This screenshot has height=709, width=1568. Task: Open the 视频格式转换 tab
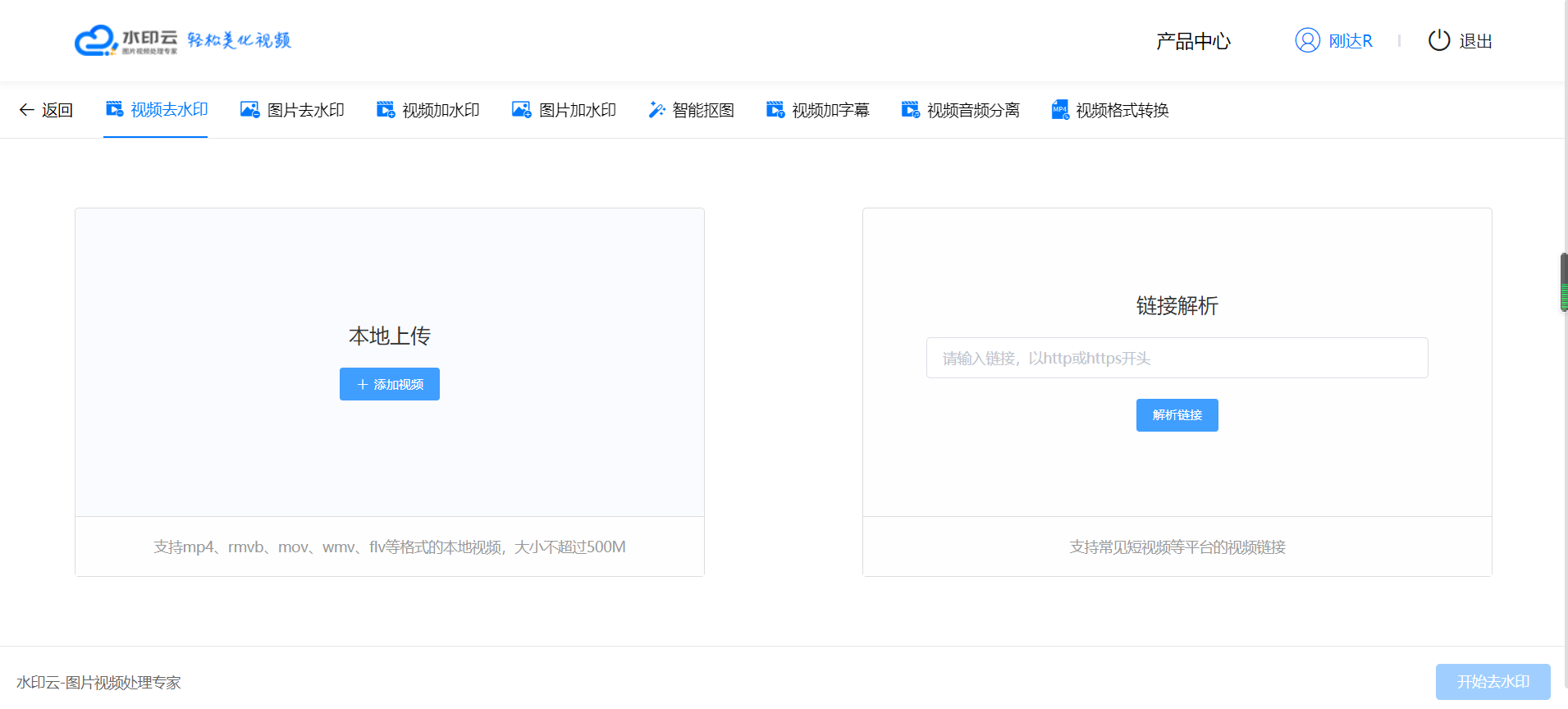pyautogui.click(x=1122, y=110)
